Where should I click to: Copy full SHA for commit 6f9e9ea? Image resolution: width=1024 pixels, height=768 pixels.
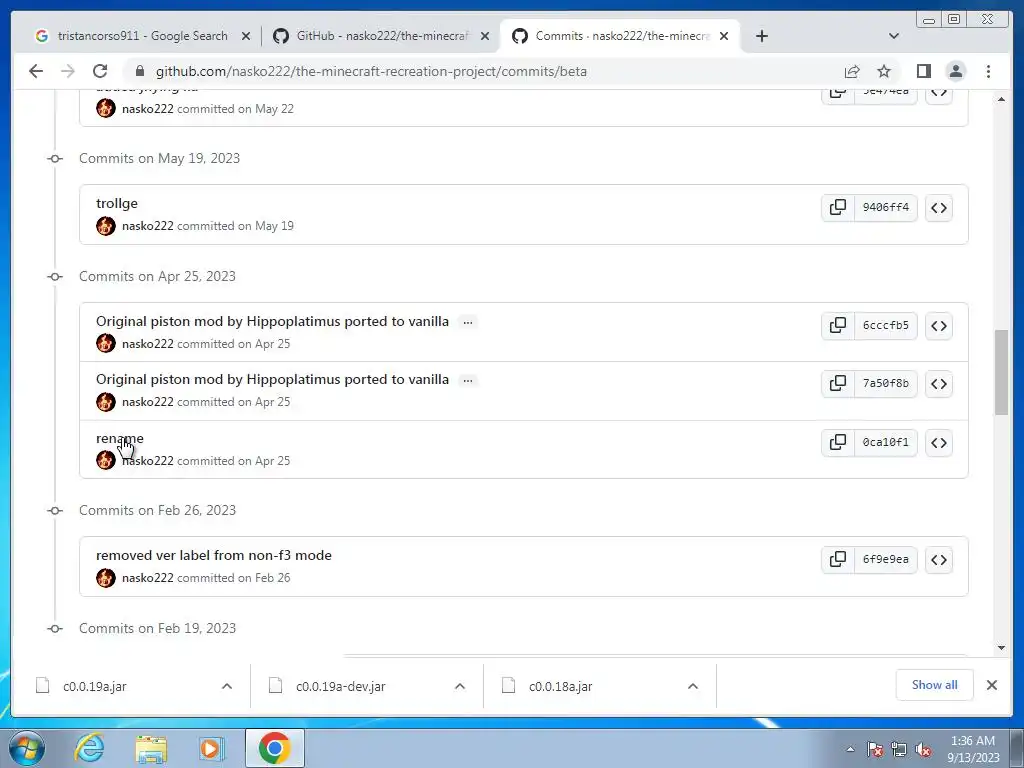click(837, 560)
